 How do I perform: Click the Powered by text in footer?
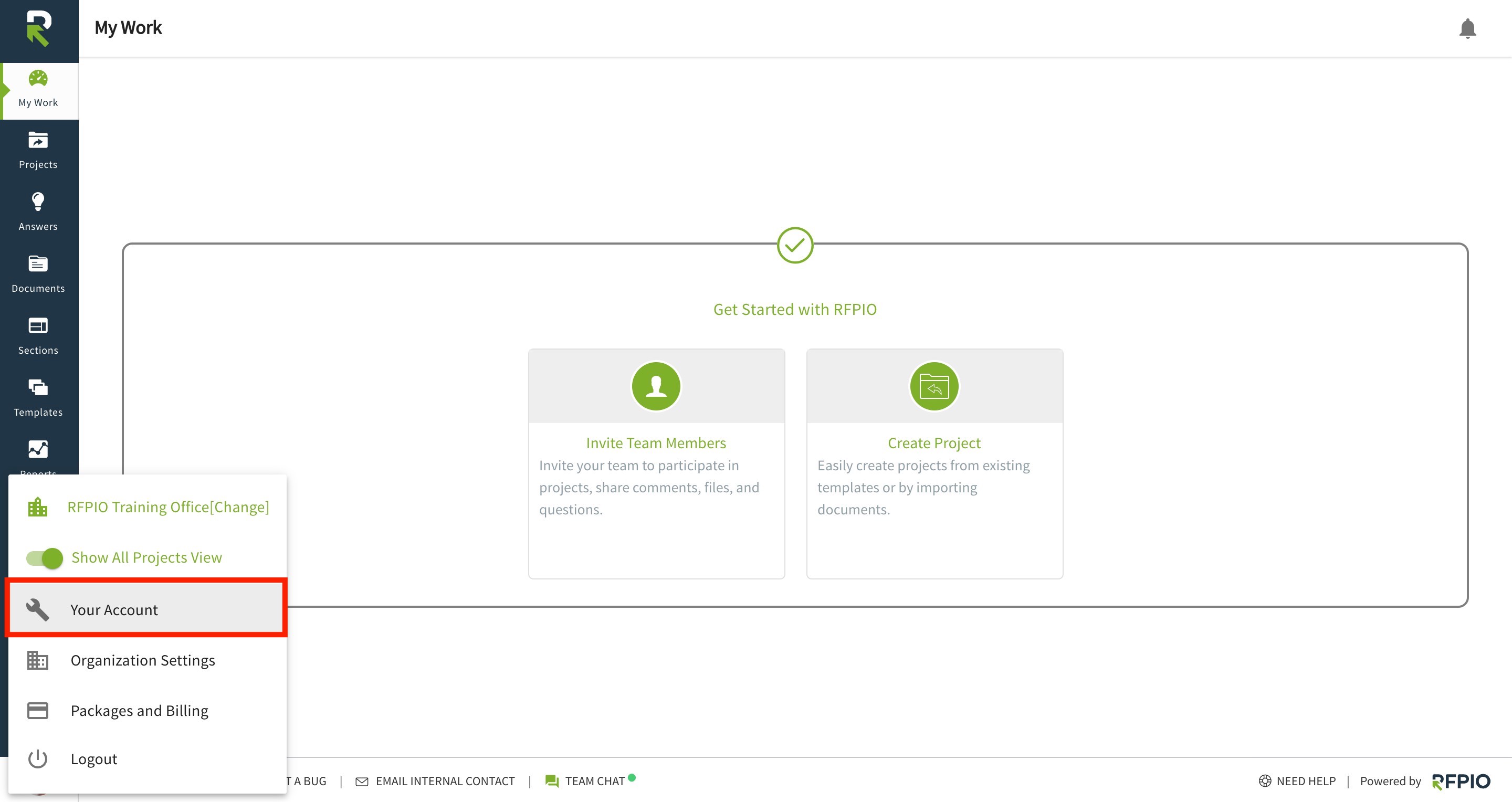1391,782
